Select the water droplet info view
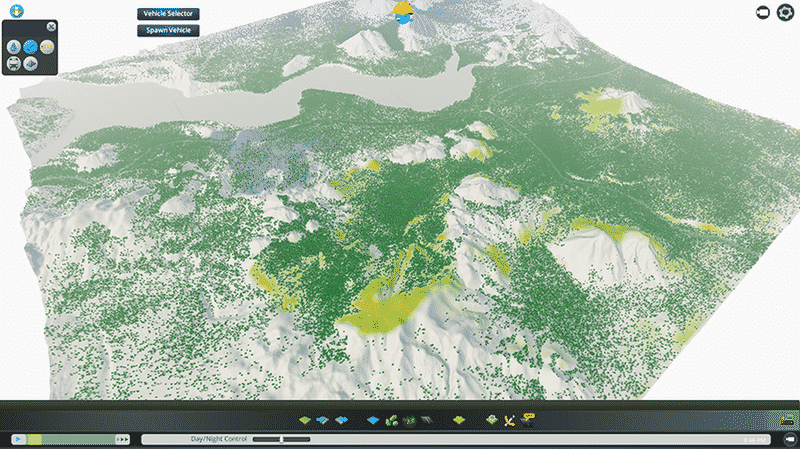This screenshot has width=800, height=449. point(14,47)
